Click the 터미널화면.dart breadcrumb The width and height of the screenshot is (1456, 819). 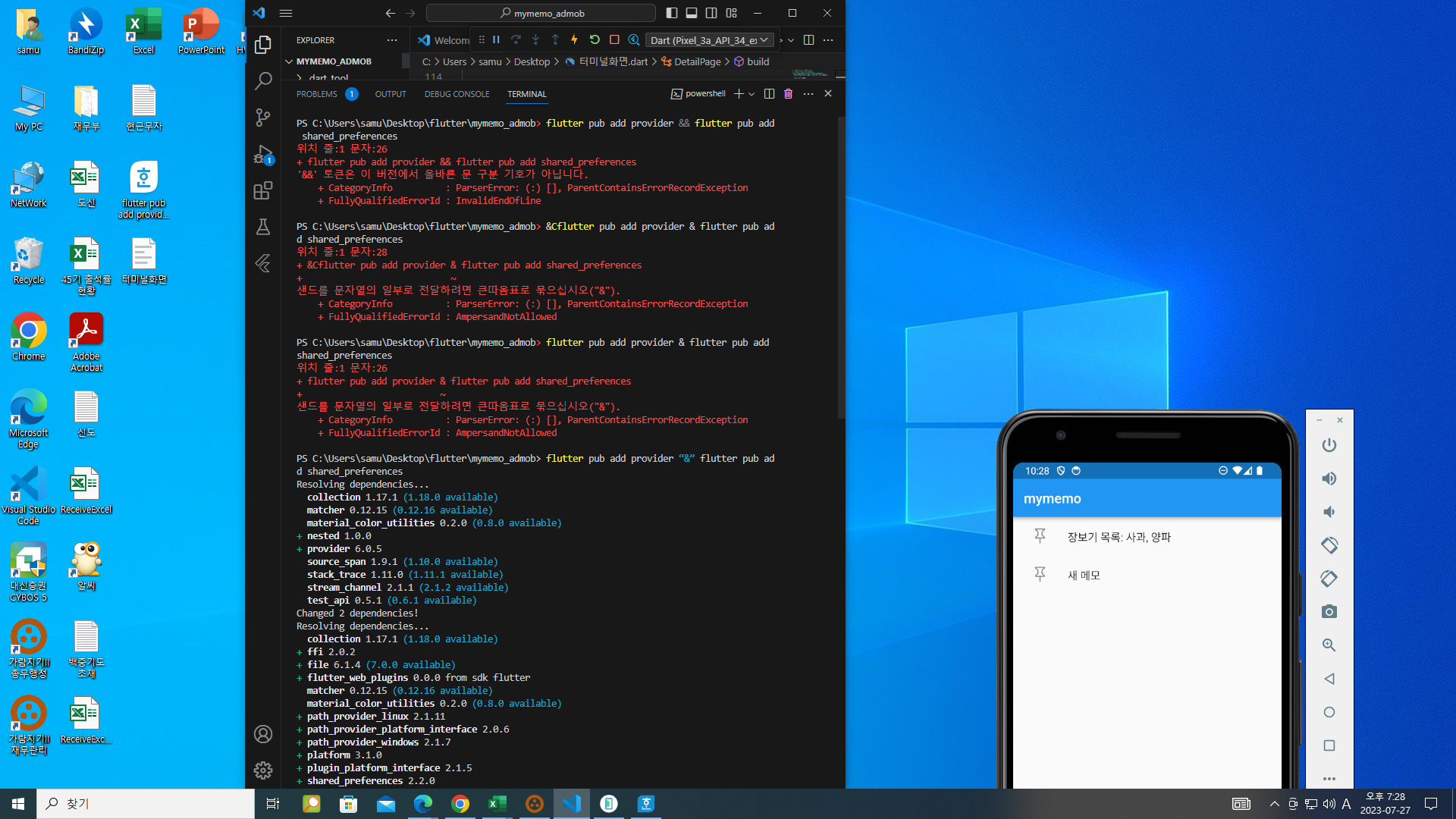613,61
